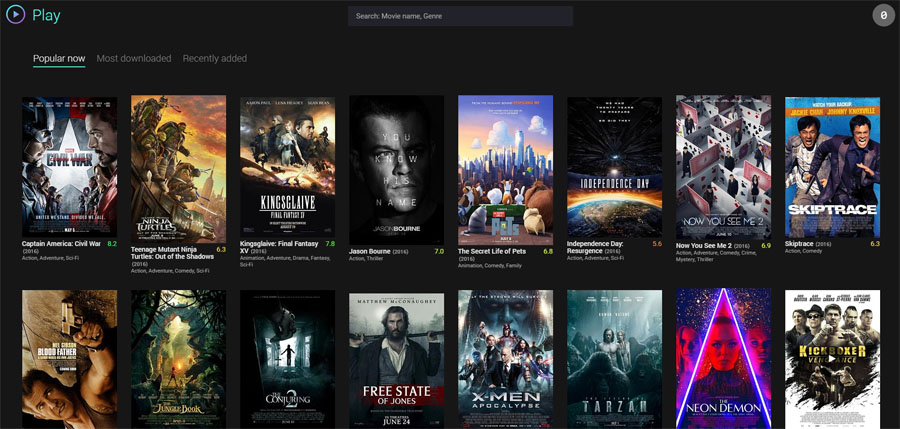Image resolution: width=900 pixels, height=429 pixels.
Task: Open The Legend of Tarzan poster
Action: click(615, 359)
